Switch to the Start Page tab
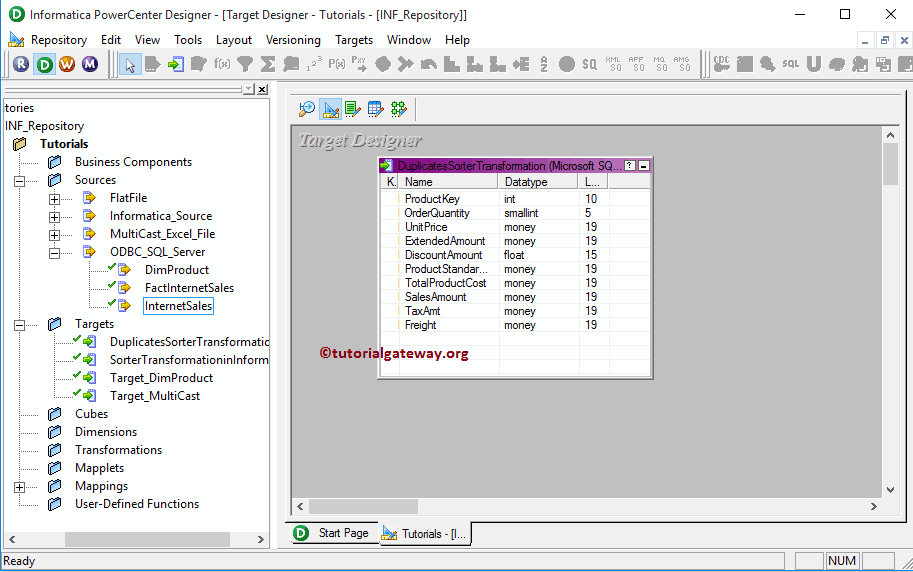 [x=334, y=533]
